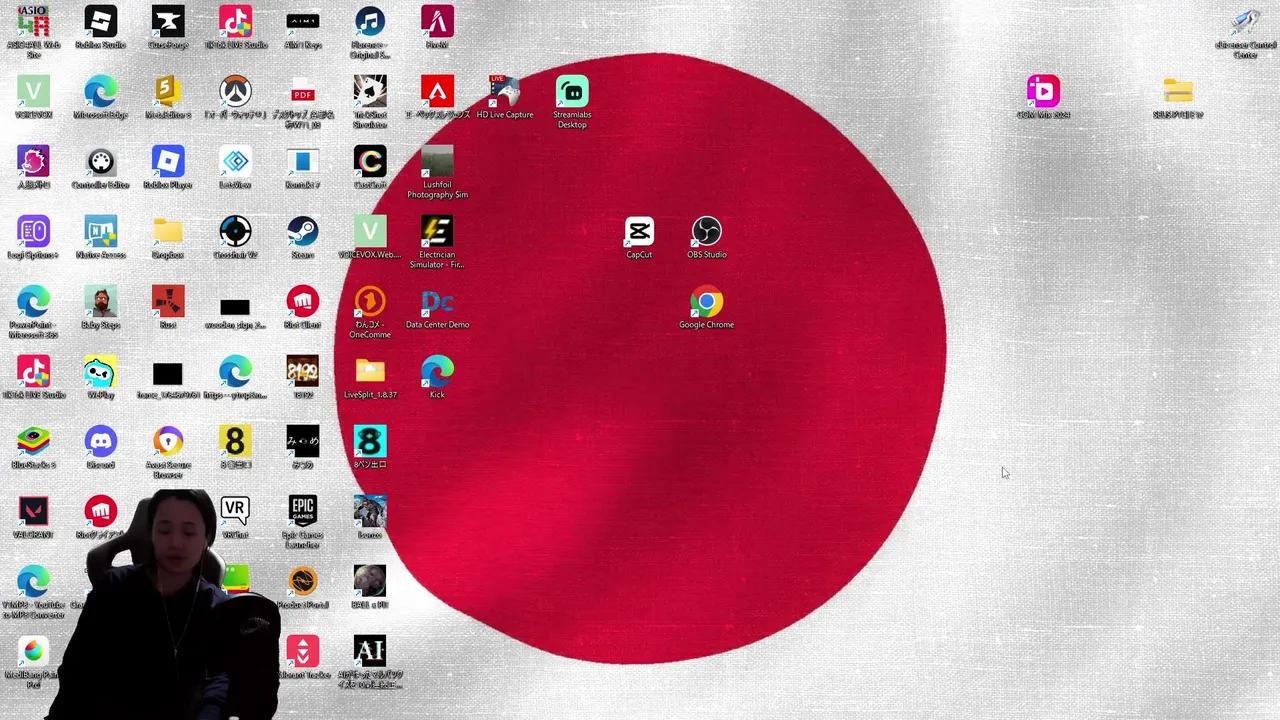
Task: Open the orange OneComme shortcut
Action: coord(370,302)
